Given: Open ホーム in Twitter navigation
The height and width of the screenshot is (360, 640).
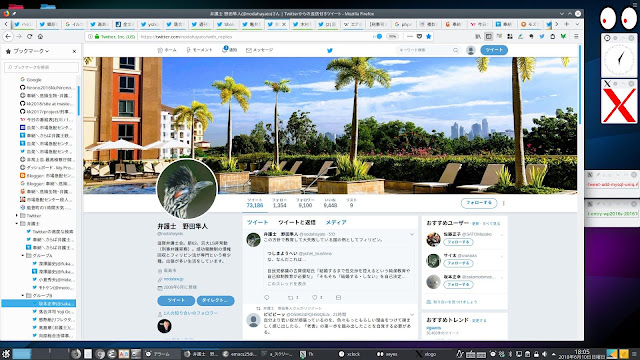Looking at the screenshot, I should [167, 50].
